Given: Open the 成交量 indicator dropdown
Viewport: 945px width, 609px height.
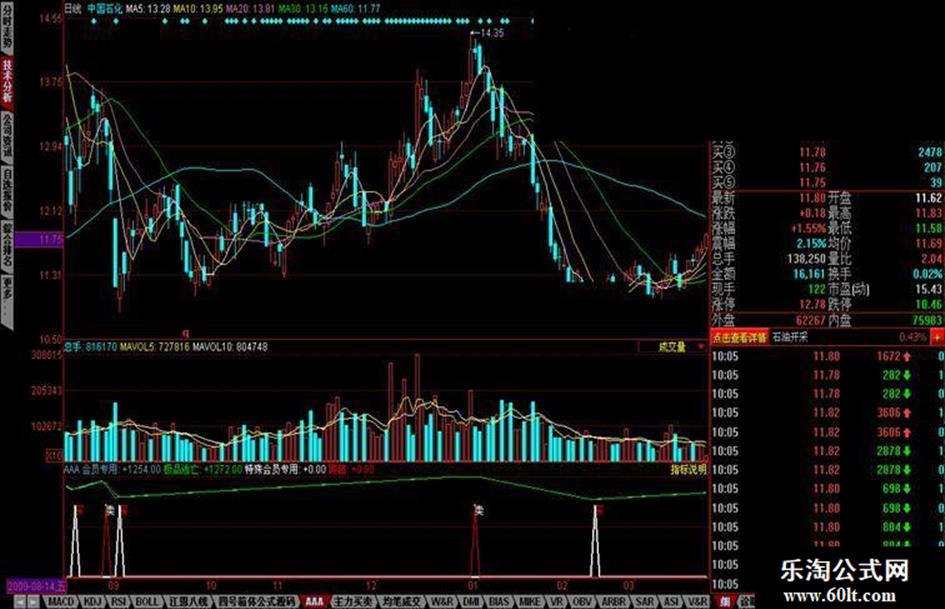Looking at the screenshot, I should pyautogui.click(x=701, y=347).
